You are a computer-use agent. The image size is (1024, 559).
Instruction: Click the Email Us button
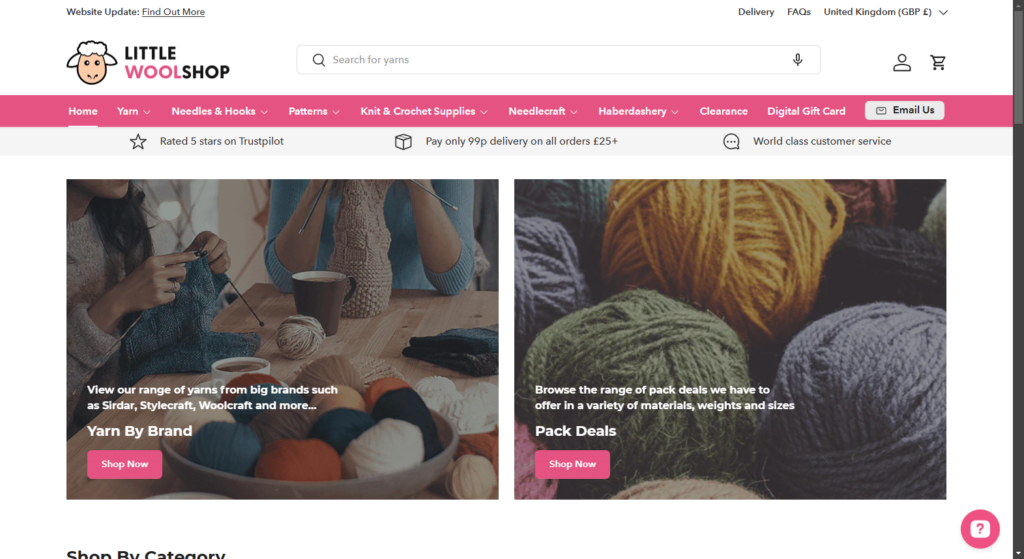(904, 110)
